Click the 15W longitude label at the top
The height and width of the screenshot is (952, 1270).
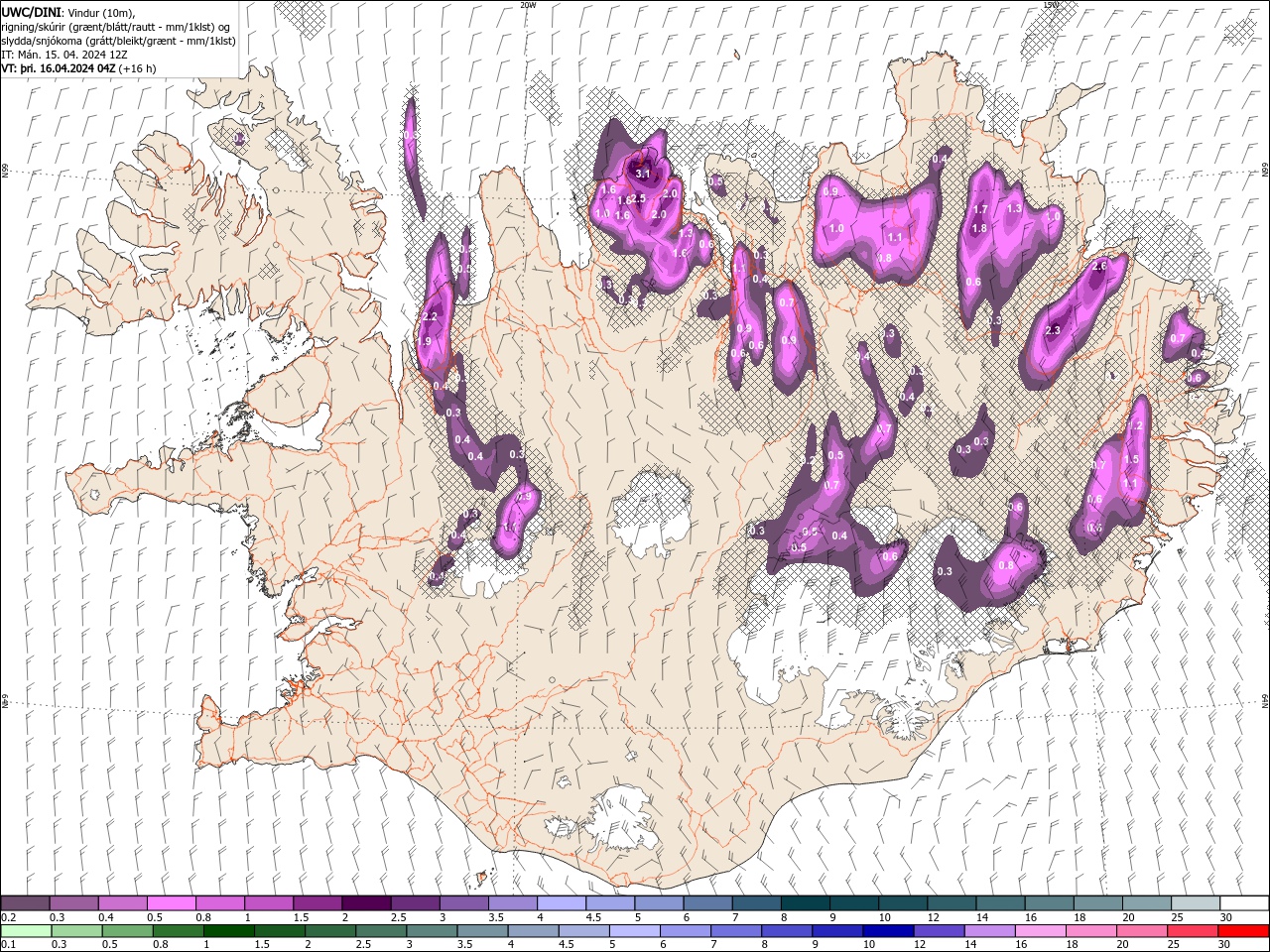[1051, 5]
